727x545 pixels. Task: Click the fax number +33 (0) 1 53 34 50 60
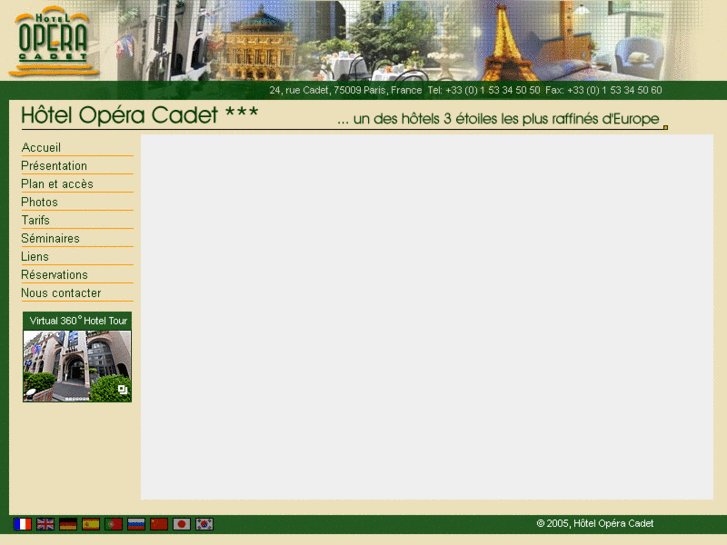[614, 90]
